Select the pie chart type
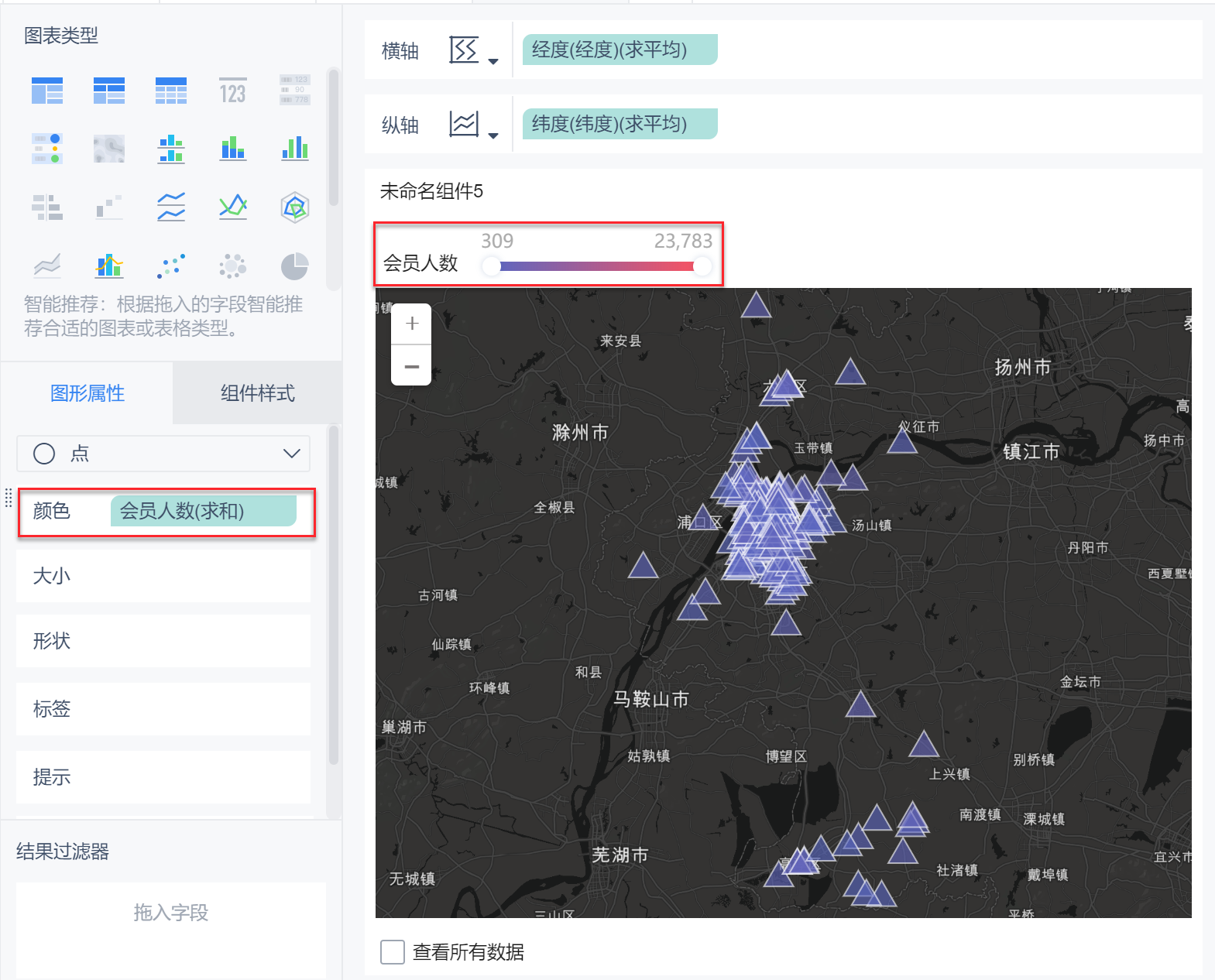This screenshot has height=980, width=1215. [x=294, y=266]
